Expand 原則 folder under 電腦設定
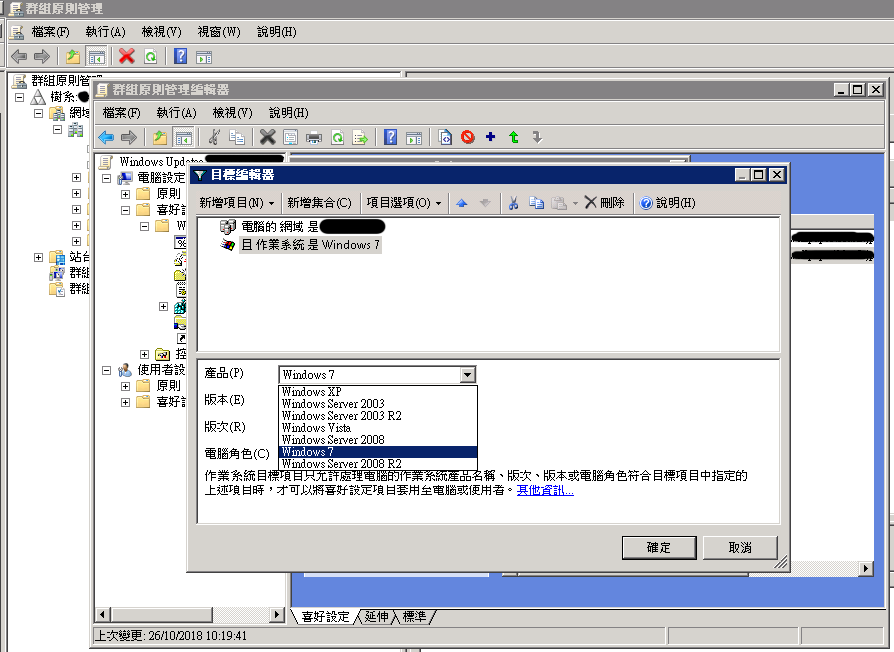894x652 pixels. point(125,194)
